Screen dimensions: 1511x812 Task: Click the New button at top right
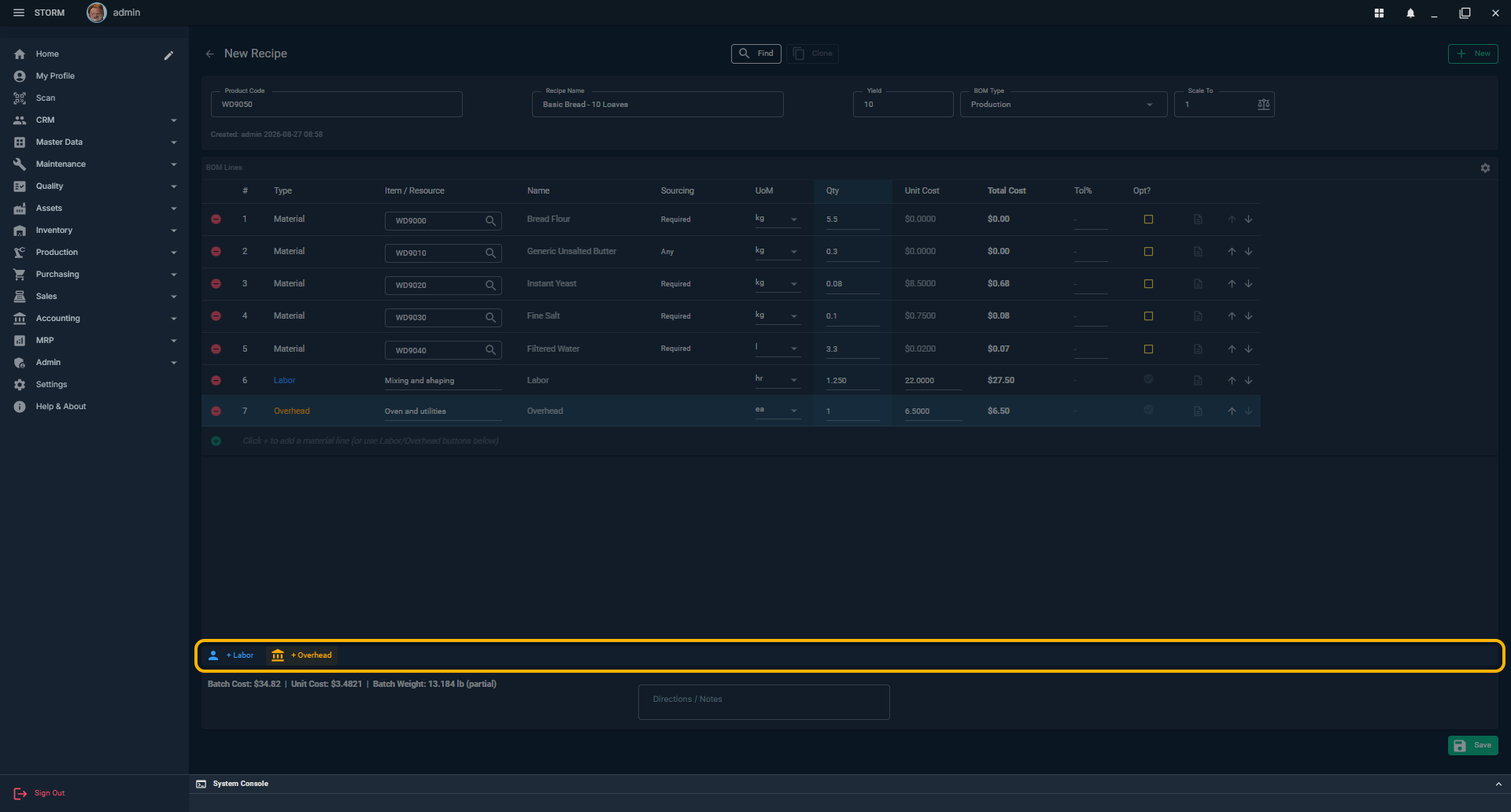(1472, 54)
